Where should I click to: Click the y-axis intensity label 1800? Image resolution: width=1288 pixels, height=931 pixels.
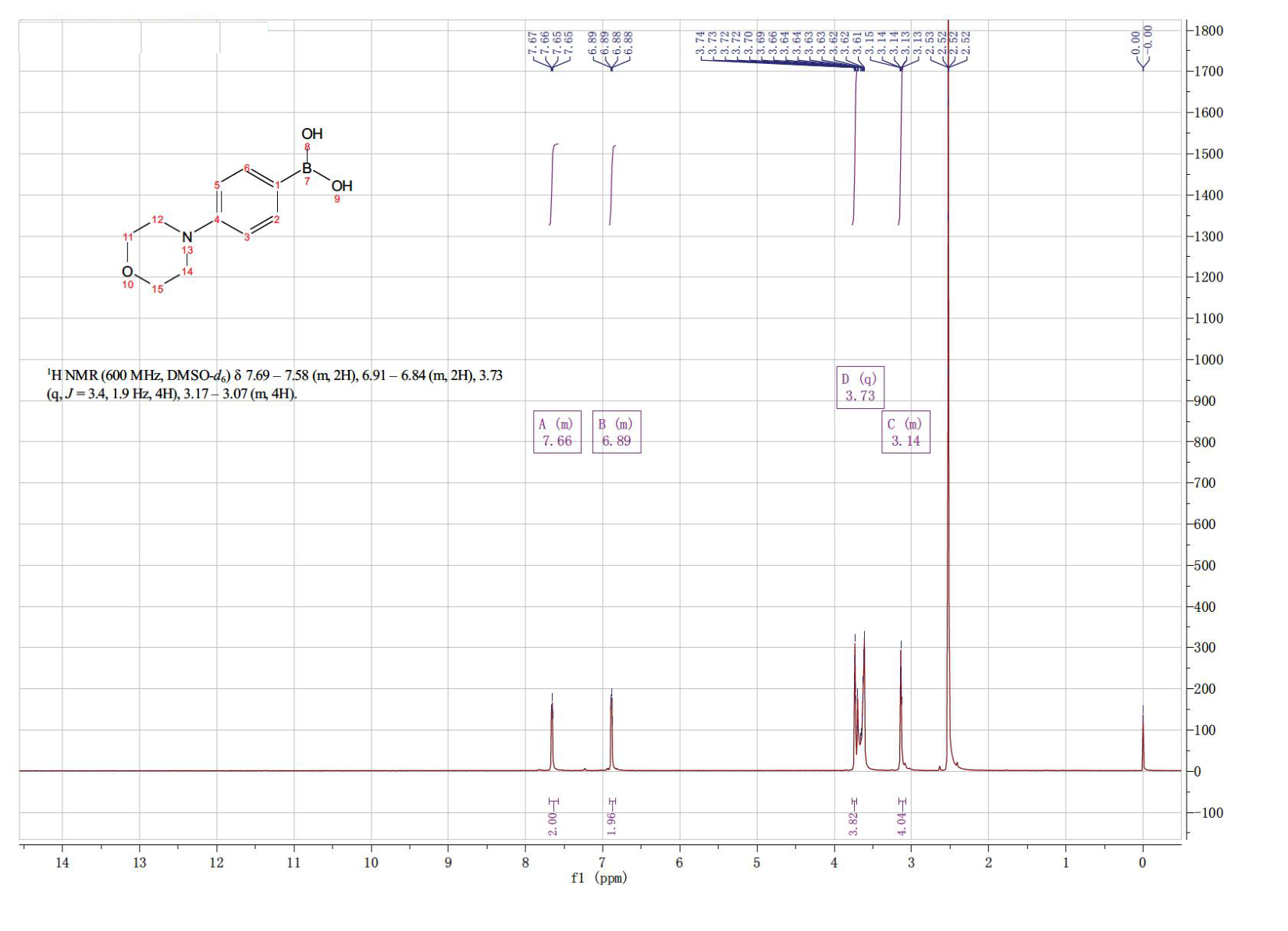pyautogui.click(x=1208, y=30)
